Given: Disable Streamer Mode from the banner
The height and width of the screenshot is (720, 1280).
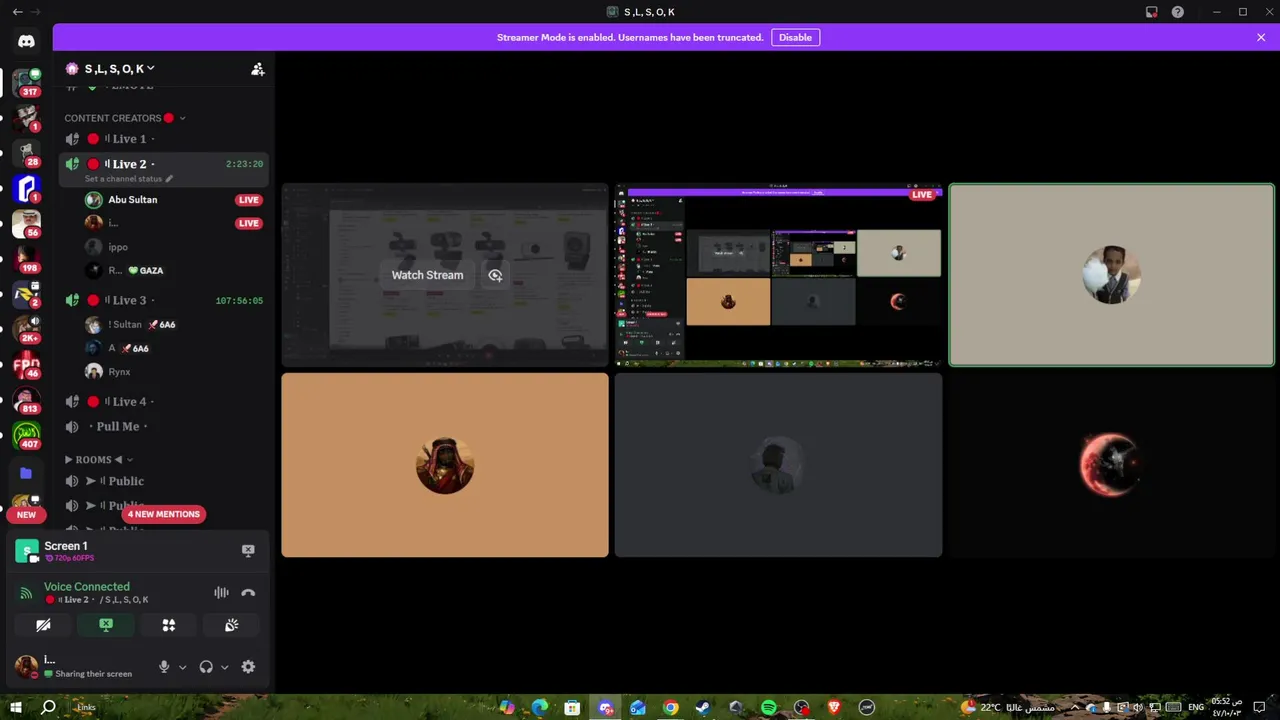Looking at the screenshot, I should (795, 37).
